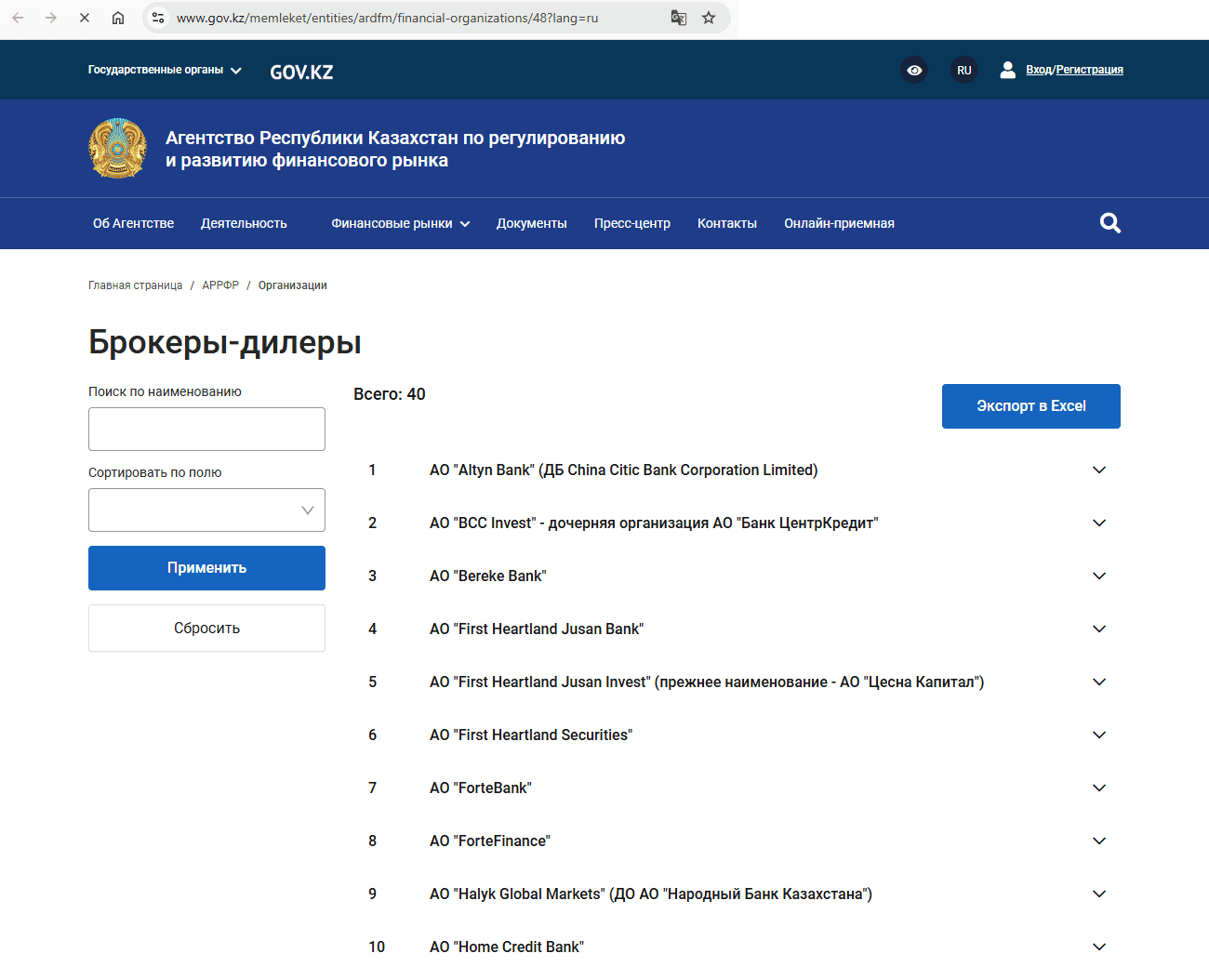Expand chevron for АО "Bereke Bank"
The height and width of the screenshot is (980, 1209).
point(1099,576)
